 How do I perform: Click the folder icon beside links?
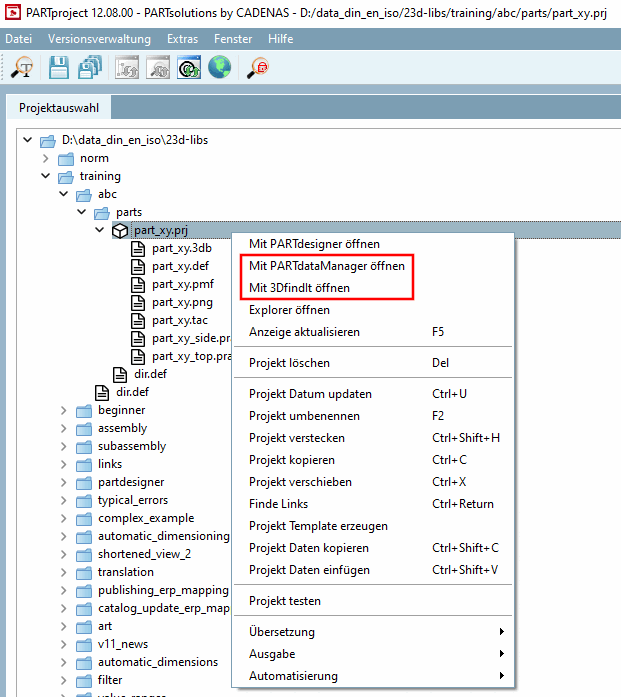(84, 465)
